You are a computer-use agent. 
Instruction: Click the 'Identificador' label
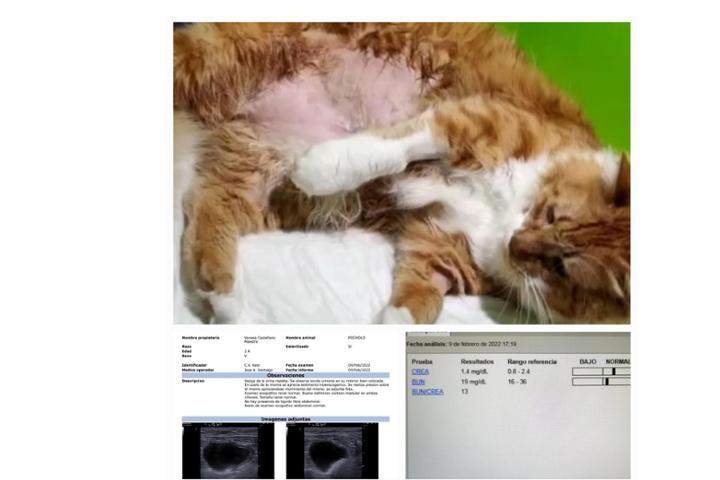coord(194,366)
